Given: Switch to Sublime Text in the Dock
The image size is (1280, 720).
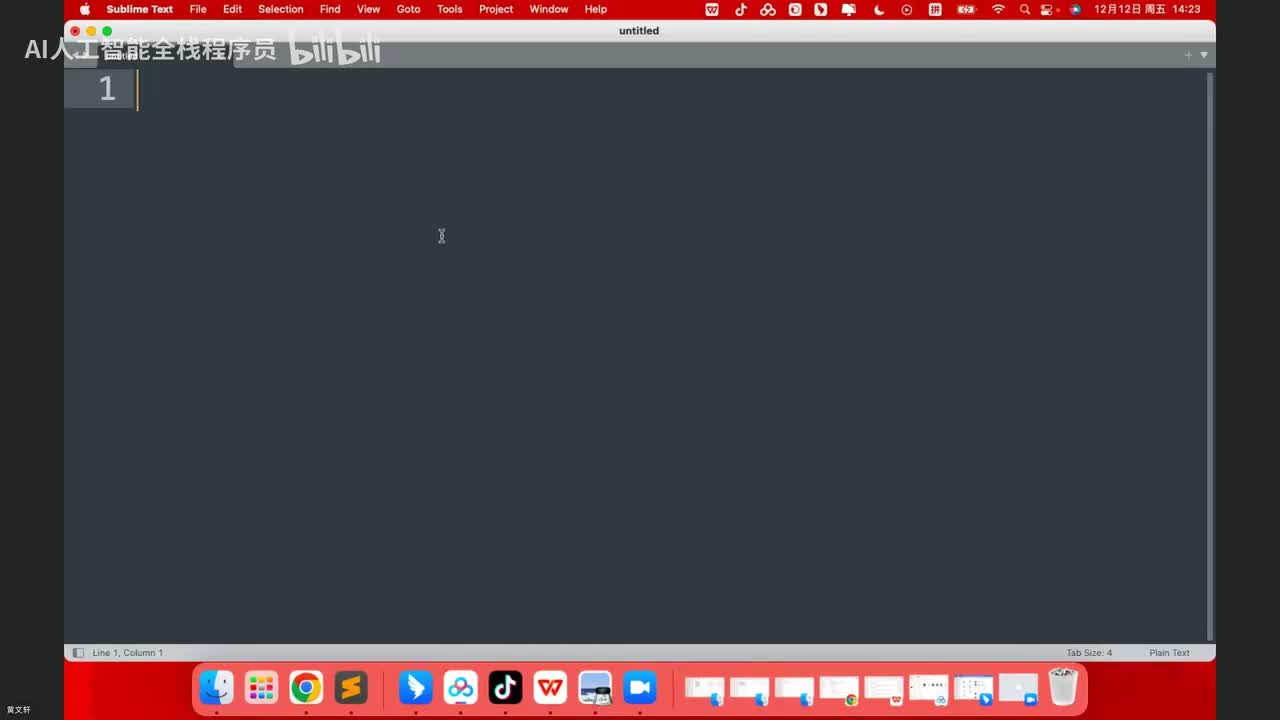Looking at the screenshot, I should tap(351, 688).
